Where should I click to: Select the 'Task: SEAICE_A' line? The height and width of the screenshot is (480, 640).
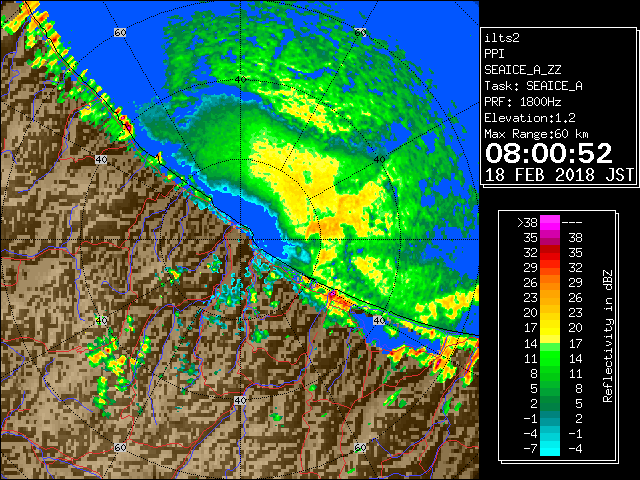pyautogui.click(x=533, y=86)
